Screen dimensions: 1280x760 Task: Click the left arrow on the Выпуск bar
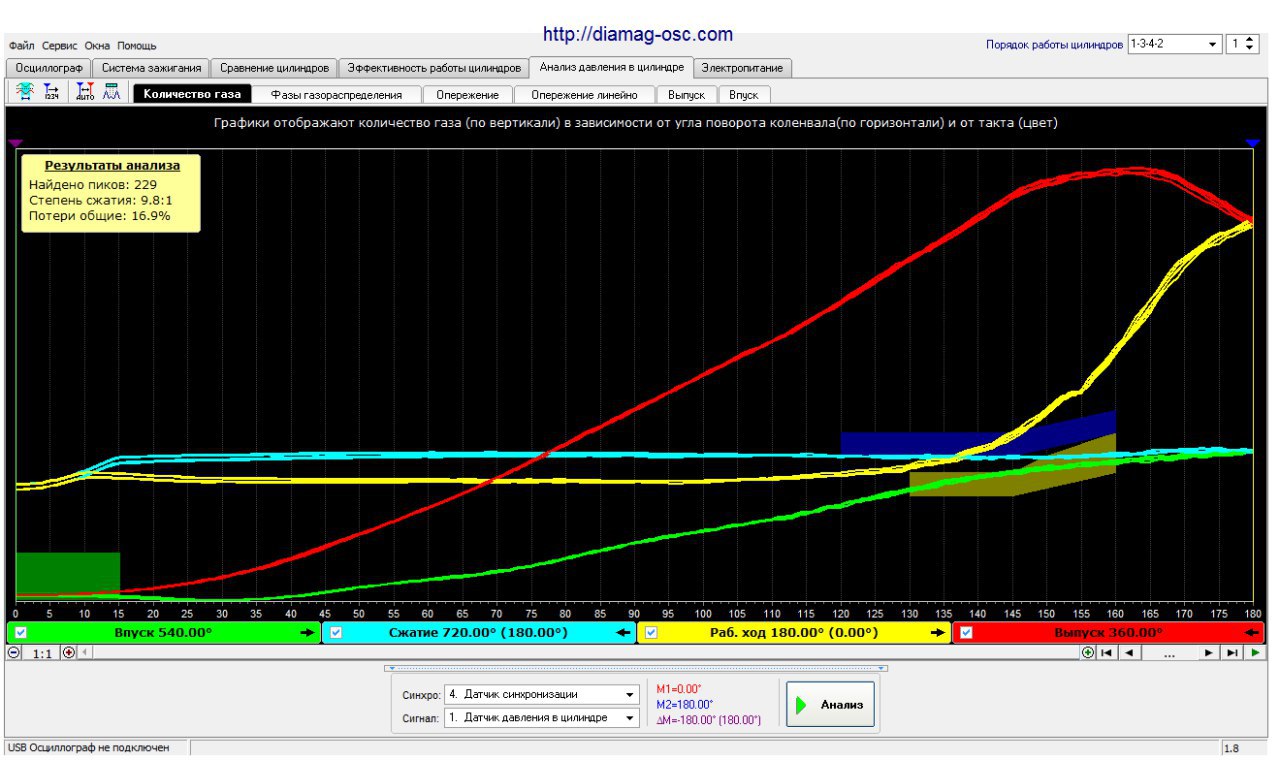(x=1251, y=633)
